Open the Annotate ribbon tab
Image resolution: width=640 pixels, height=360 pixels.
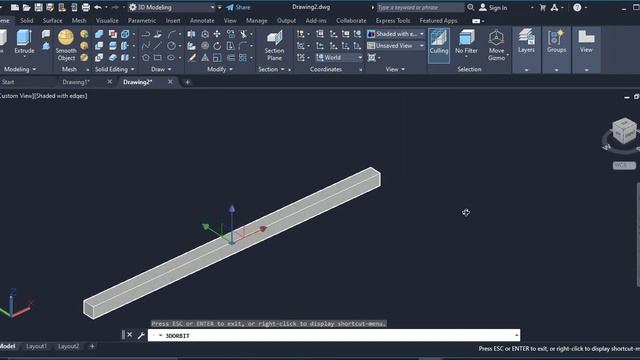coord(202,20)
